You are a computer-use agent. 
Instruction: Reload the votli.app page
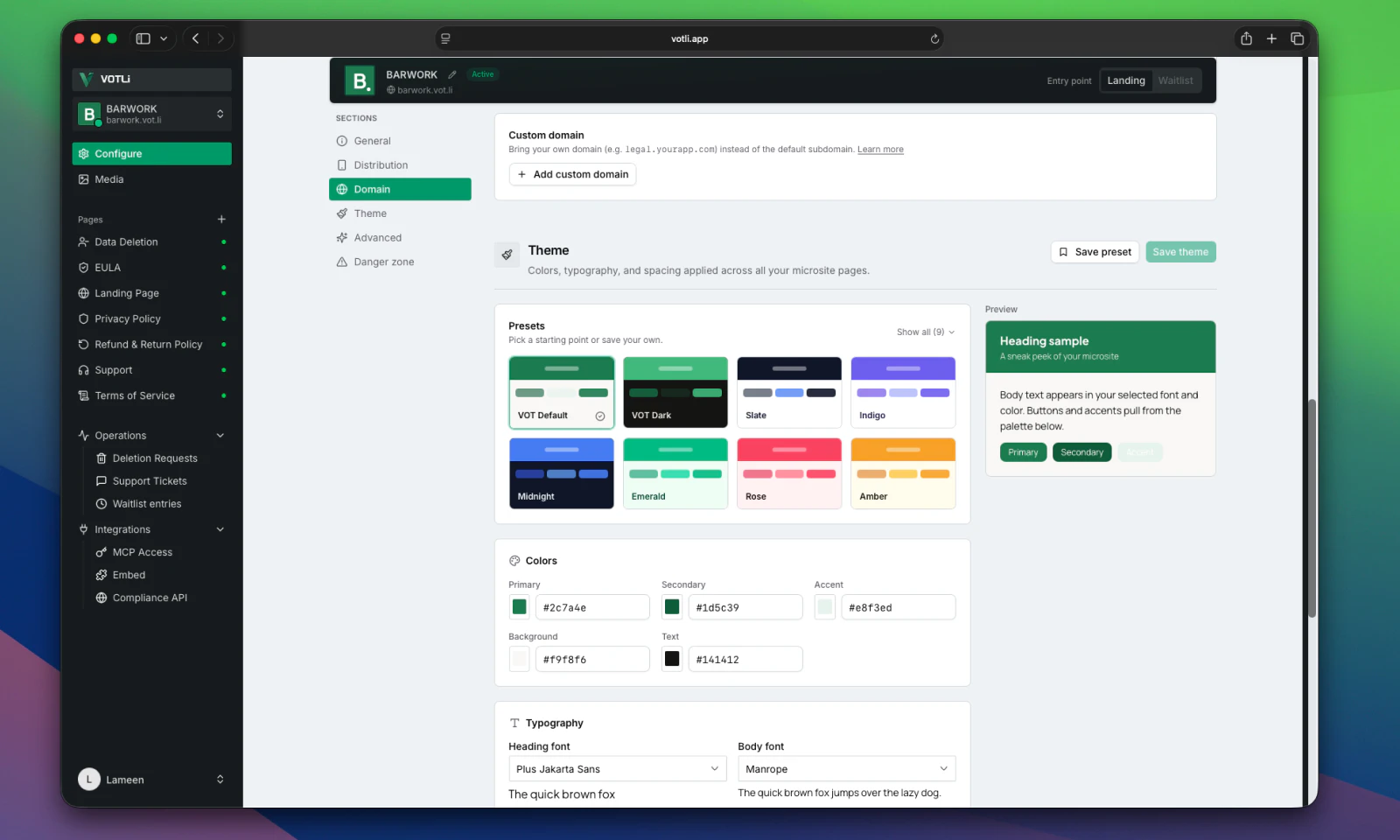point(934,38)
